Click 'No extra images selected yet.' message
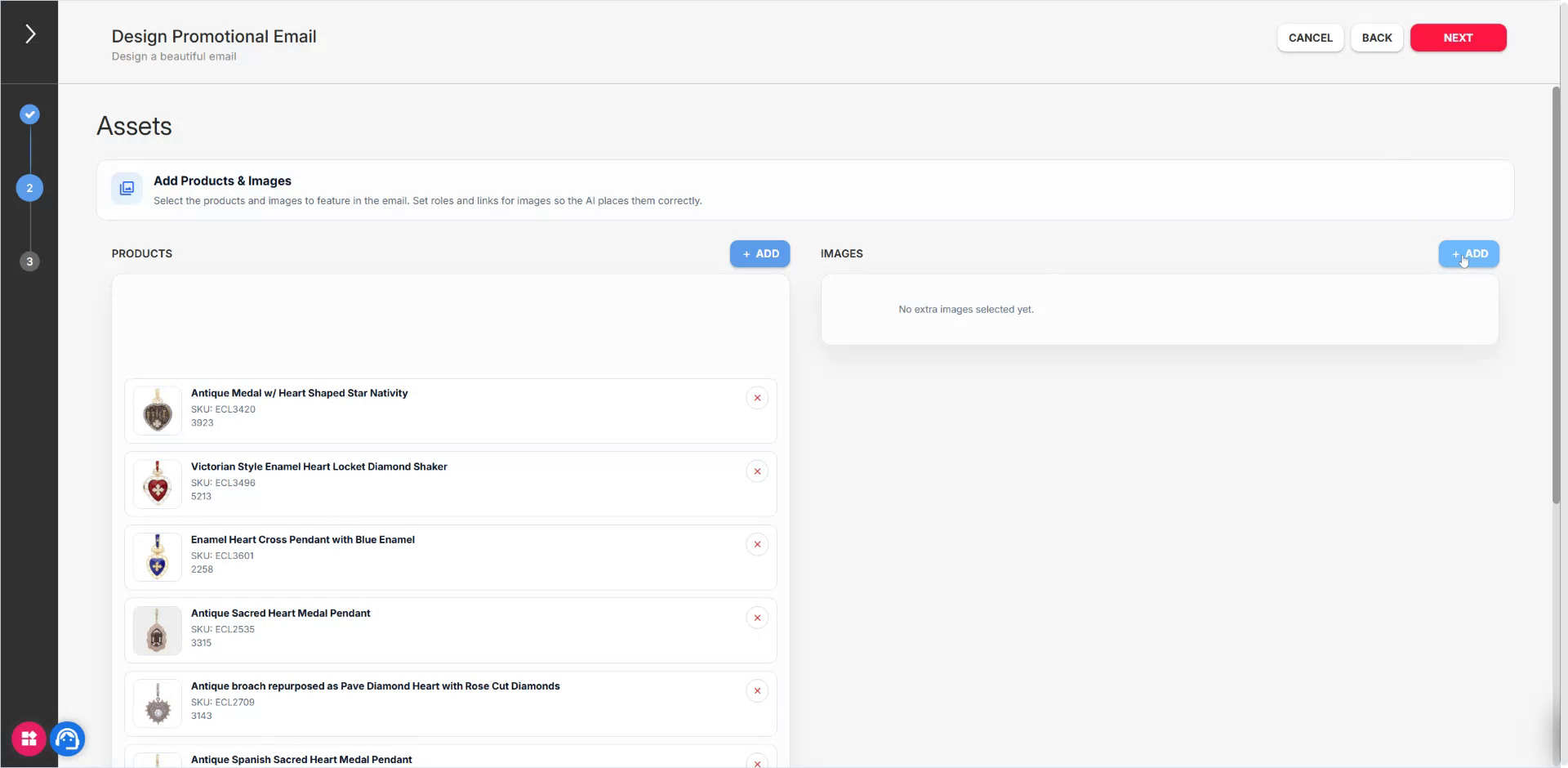Viewport: 1568px width, 768px height. point(966,310)
